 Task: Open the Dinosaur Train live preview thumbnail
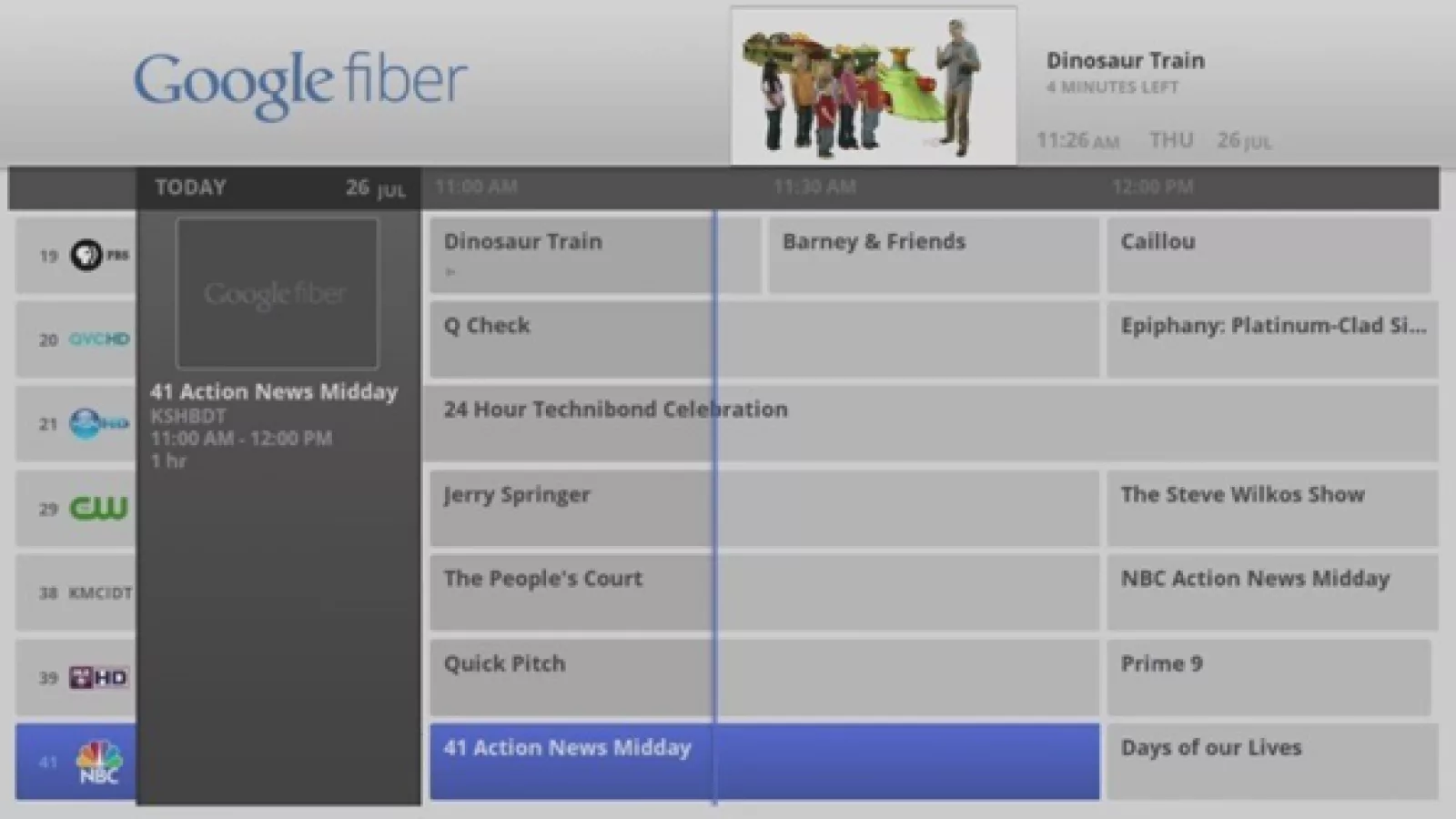click(874, 86)
